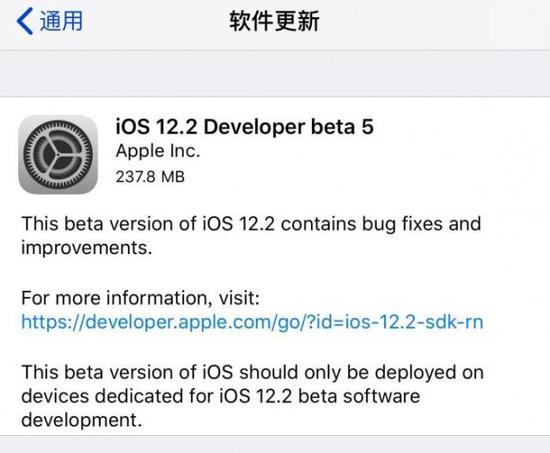Tap the gray area below the update card

click(x=275, y=445)
